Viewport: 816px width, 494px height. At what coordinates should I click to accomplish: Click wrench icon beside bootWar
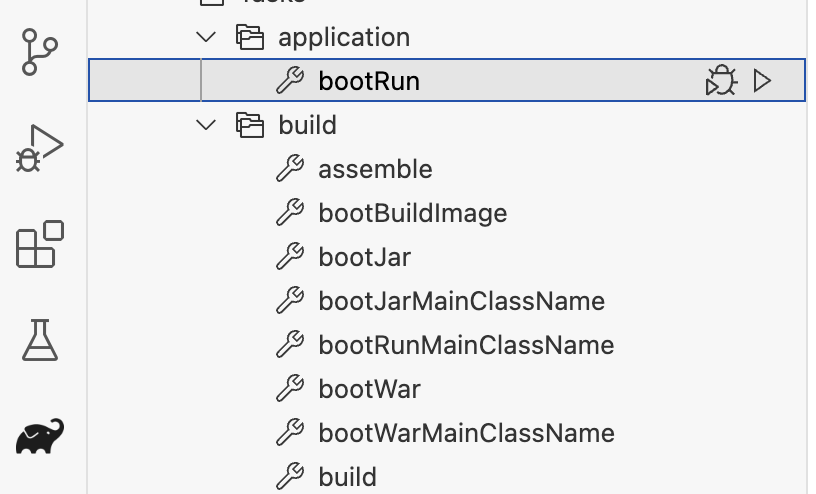(x=290, y=388)
